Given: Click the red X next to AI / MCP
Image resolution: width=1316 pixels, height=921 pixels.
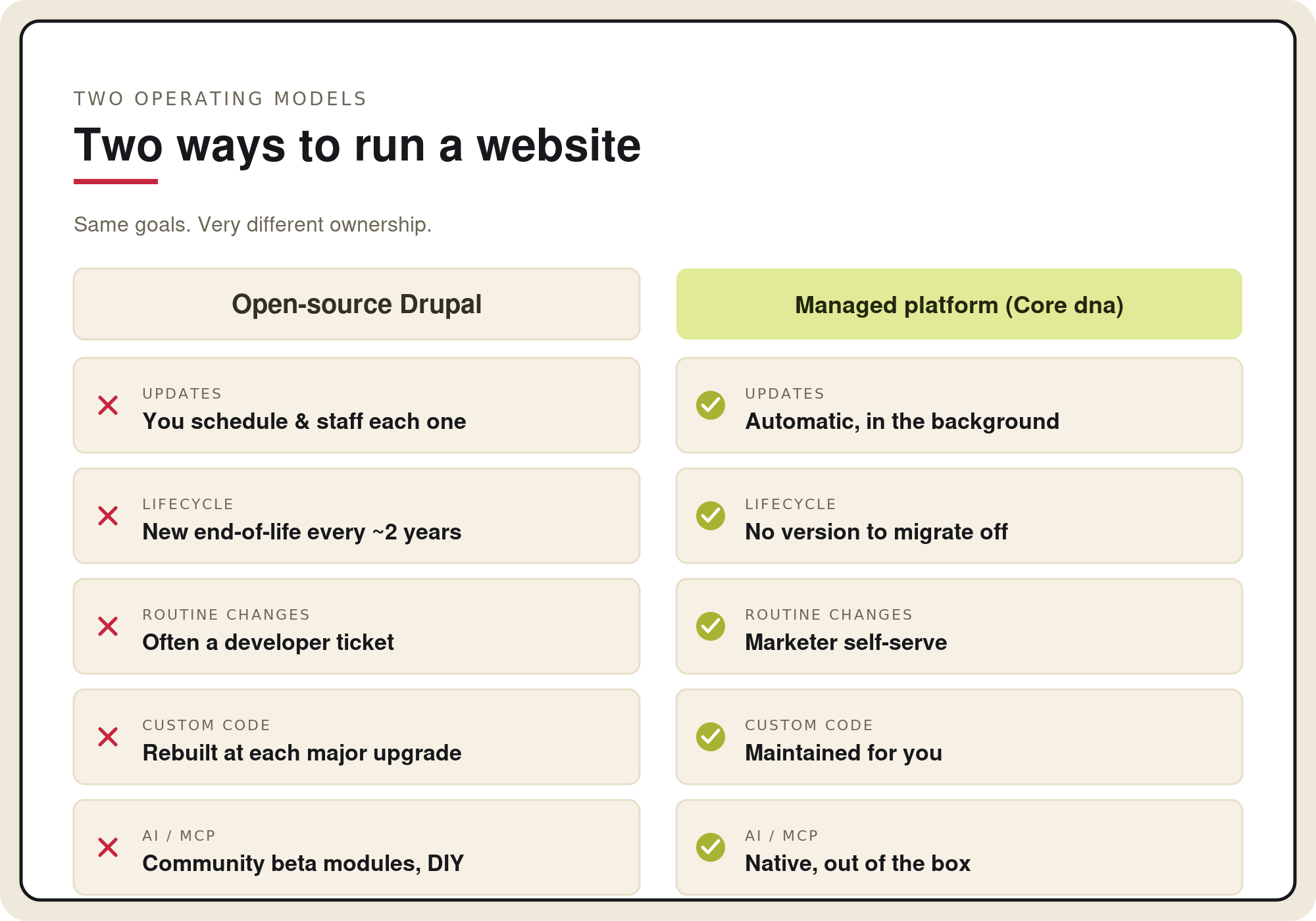Looking at the screenshot, I should (x=108, y=847).
